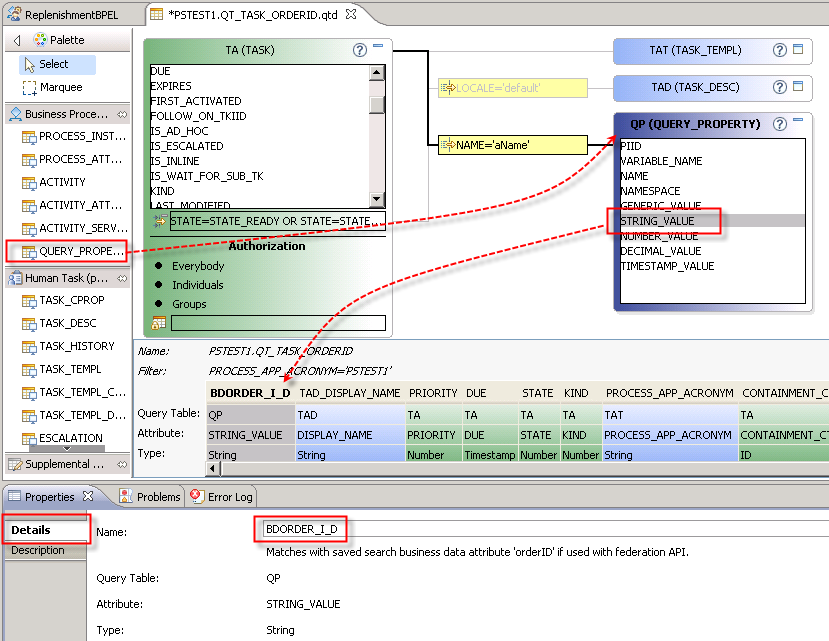
Task: Select the LOCALE='default' join condition
Action: 512,88
